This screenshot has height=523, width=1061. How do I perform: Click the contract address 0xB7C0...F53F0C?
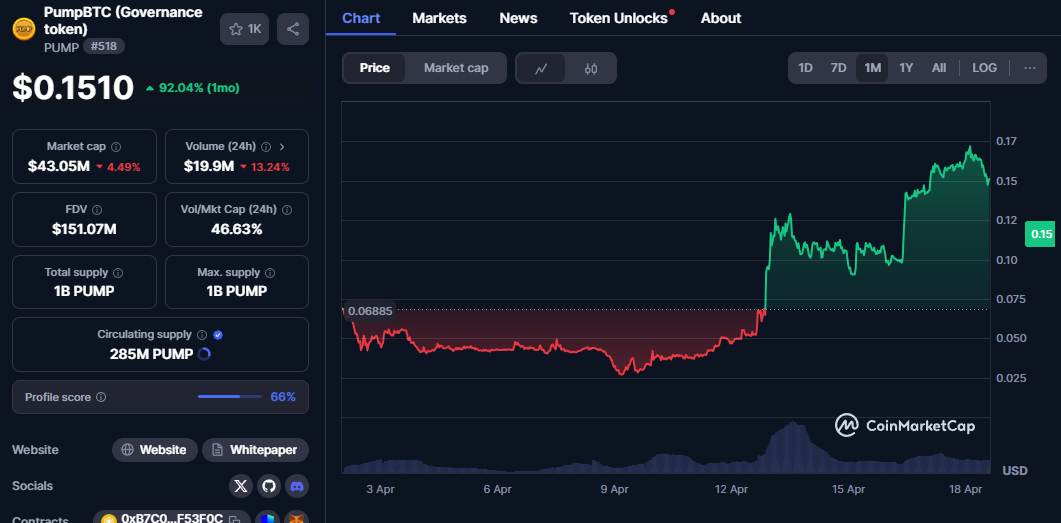pyautogui.click(x=171, y=519)
